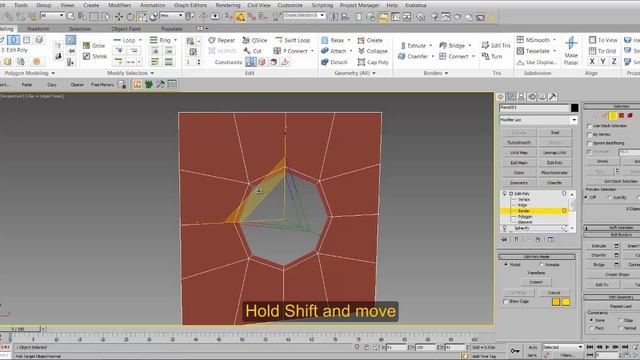Toggle the Angle Snap icon
This screenshot has height=360, width=640.
(240, 17)
